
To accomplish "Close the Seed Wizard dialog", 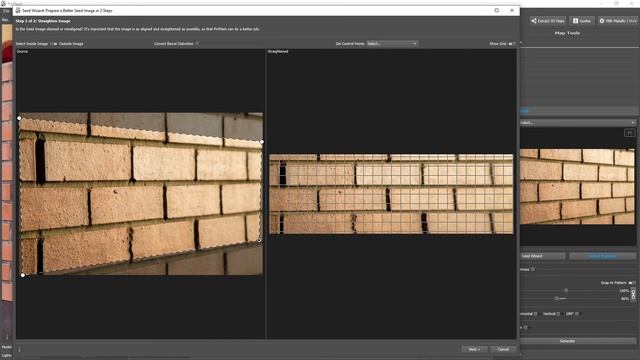I will pos(512,11).
